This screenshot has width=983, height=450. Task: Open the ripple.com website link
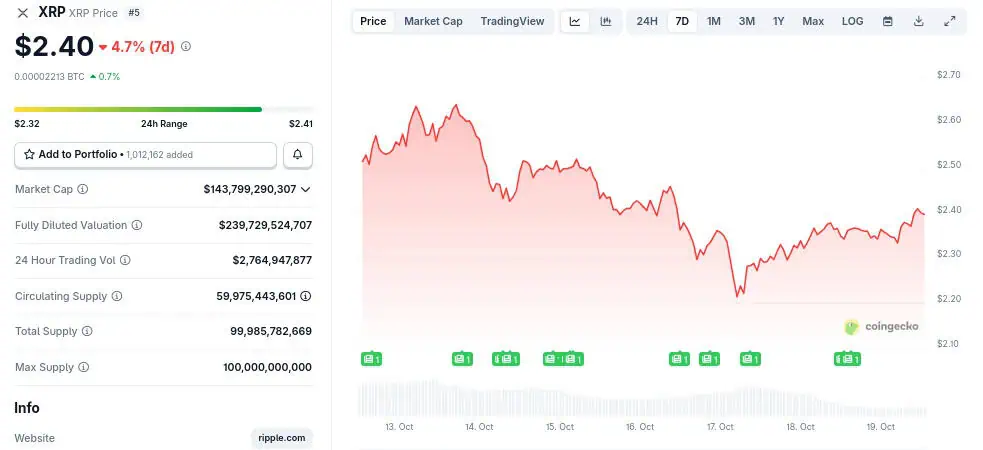(282, 438)
